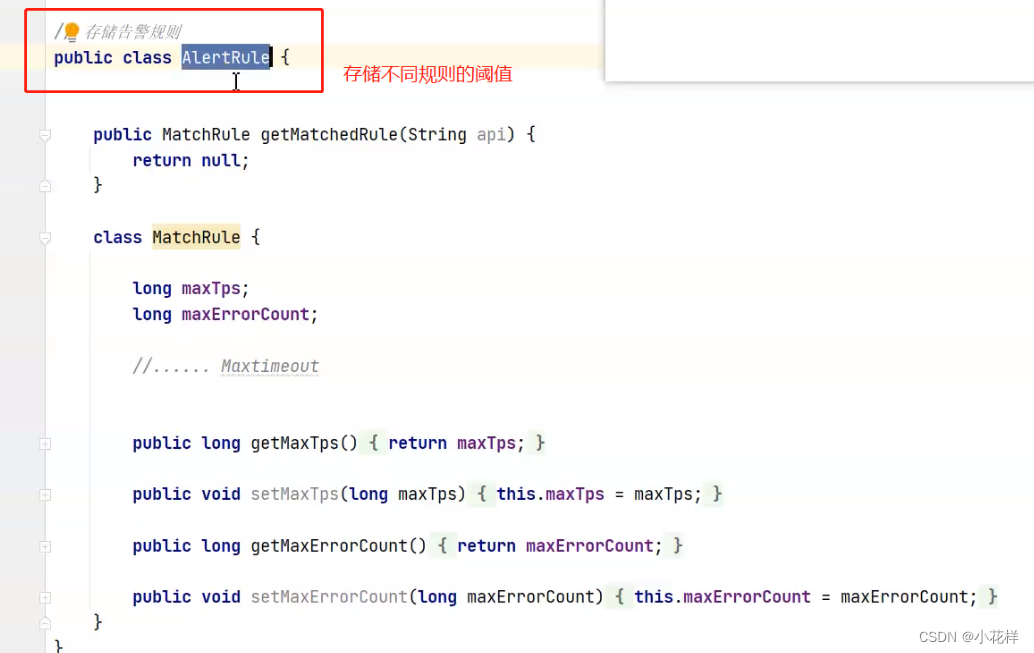This screenshot has height=653, width=1034.
Task: Expand the folded setMaxTps method
Action: pos(45,495)
